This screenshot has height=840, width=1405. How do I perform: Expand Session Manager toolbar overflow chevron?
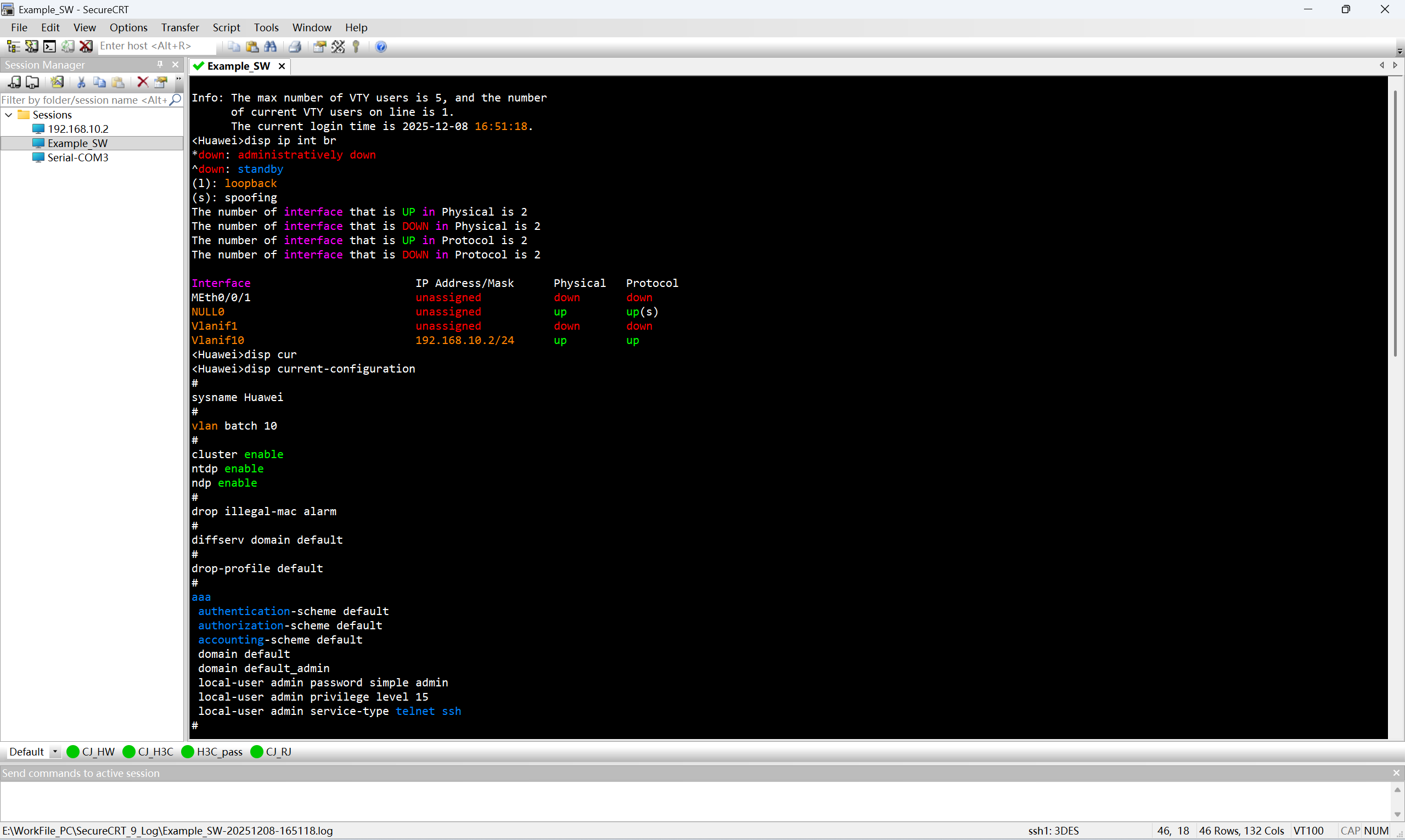[x=179, y=82]
